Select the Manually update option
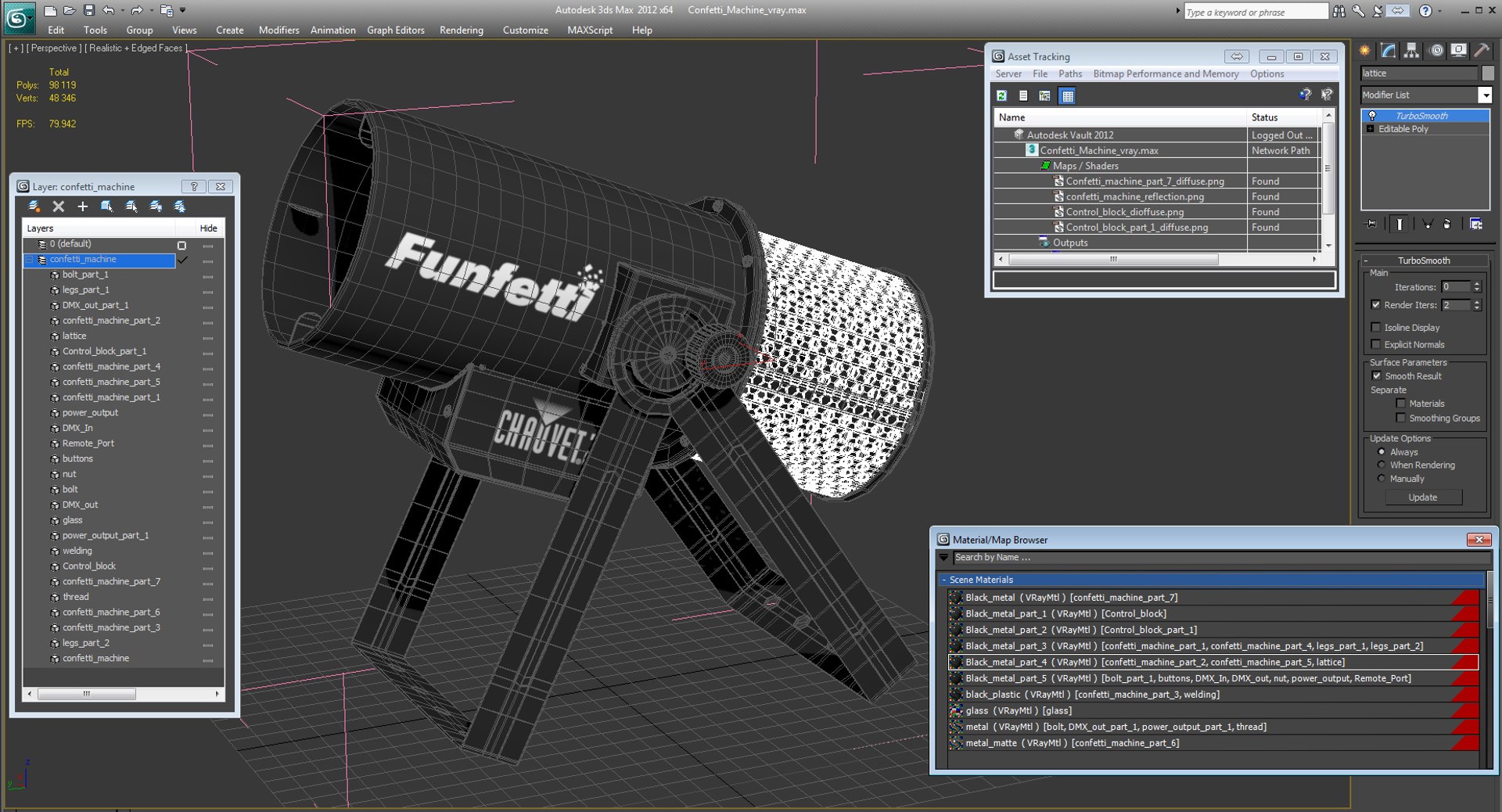 point(1382,479)
